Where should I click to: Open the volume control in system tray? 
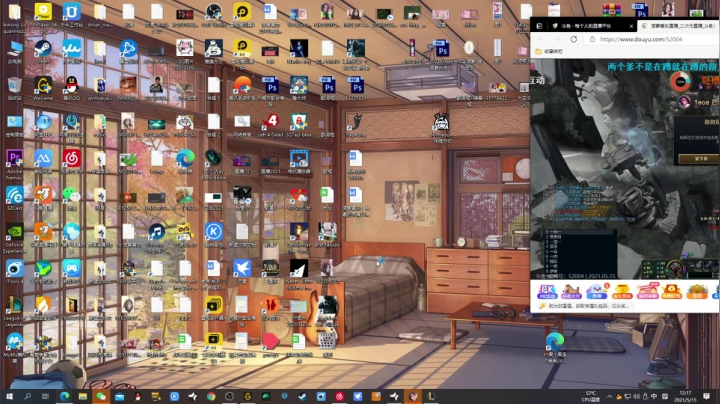[636, 396]
